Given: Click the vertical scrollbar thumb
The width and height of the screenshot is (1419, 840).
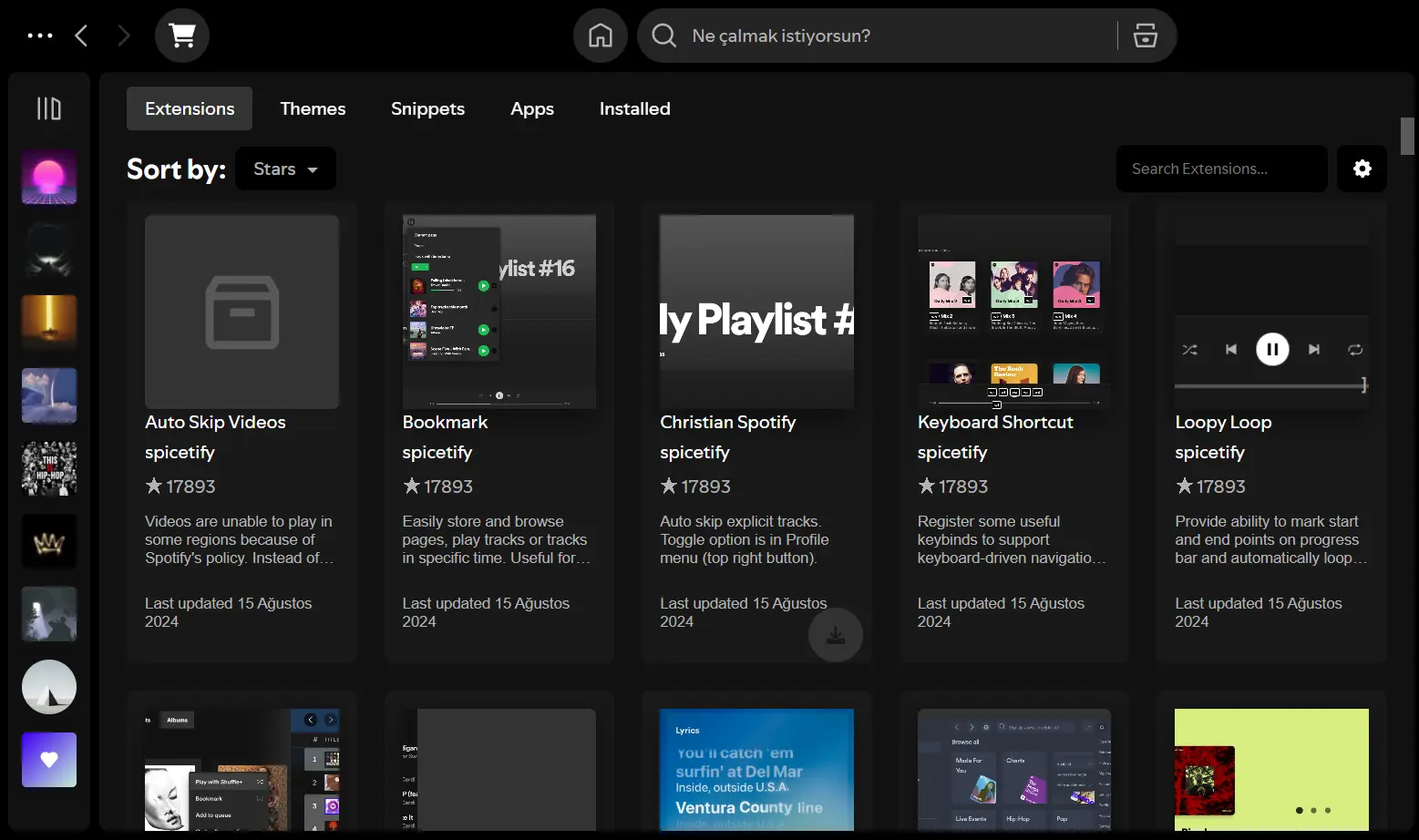Looking at the screenshot, I should tap(1407, 137).
